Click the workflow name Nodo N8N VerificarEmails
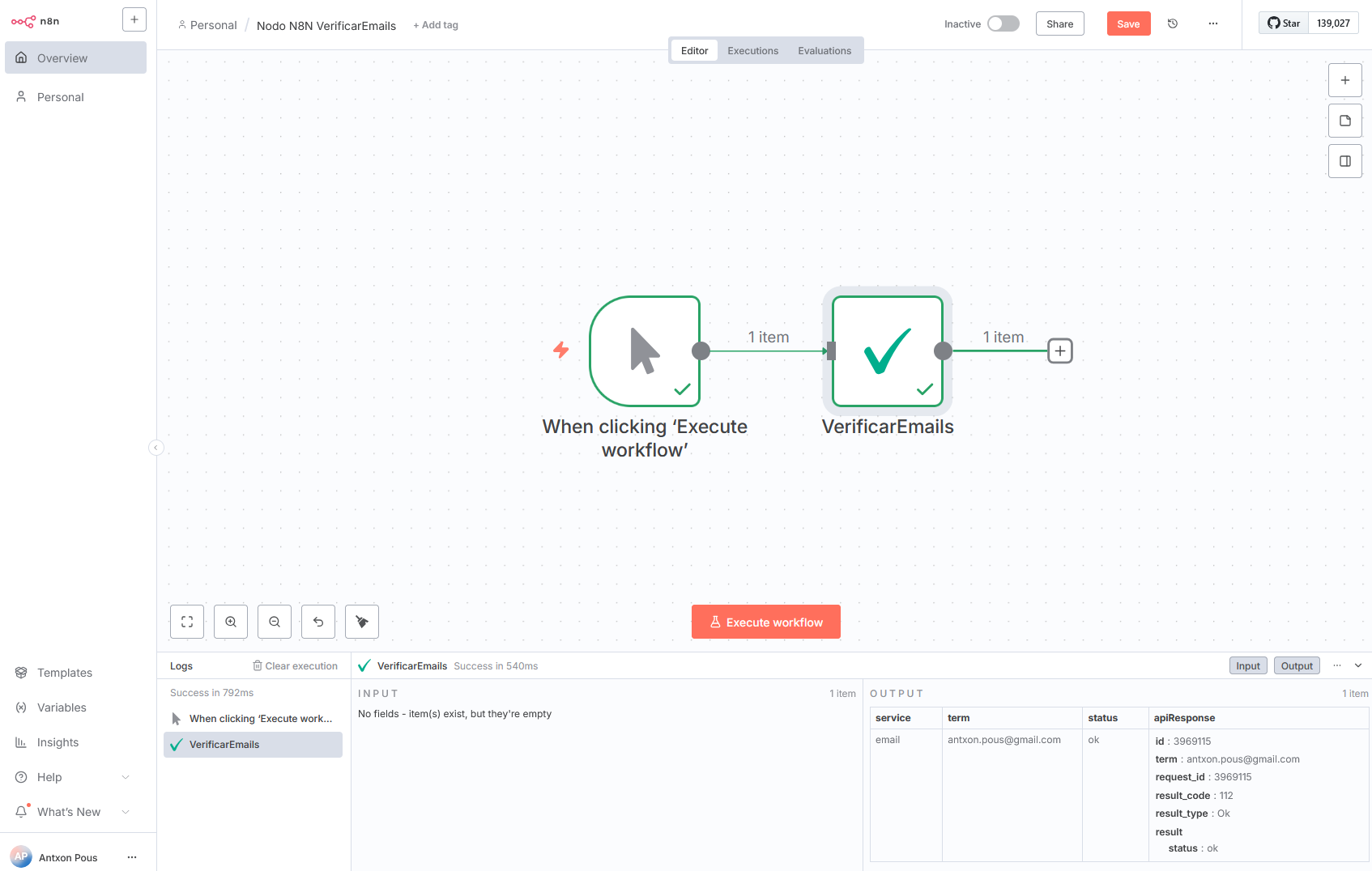The height and width of the screenshot is (871, 1372). 326,26
